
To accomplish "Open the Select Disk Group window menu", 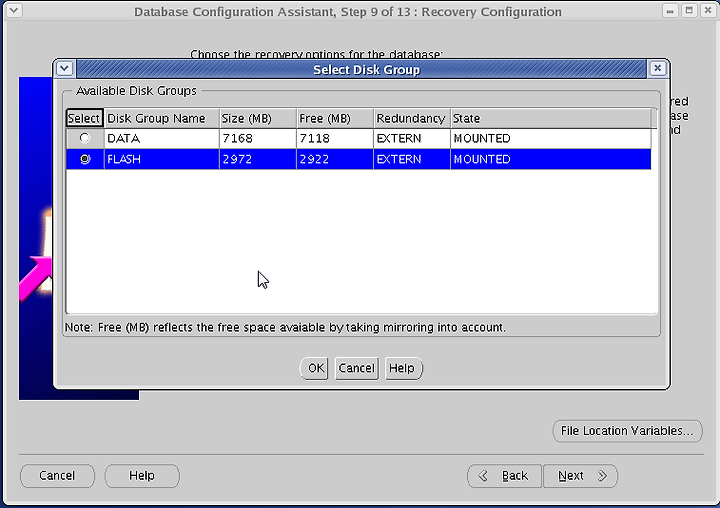I will (64, 69).
